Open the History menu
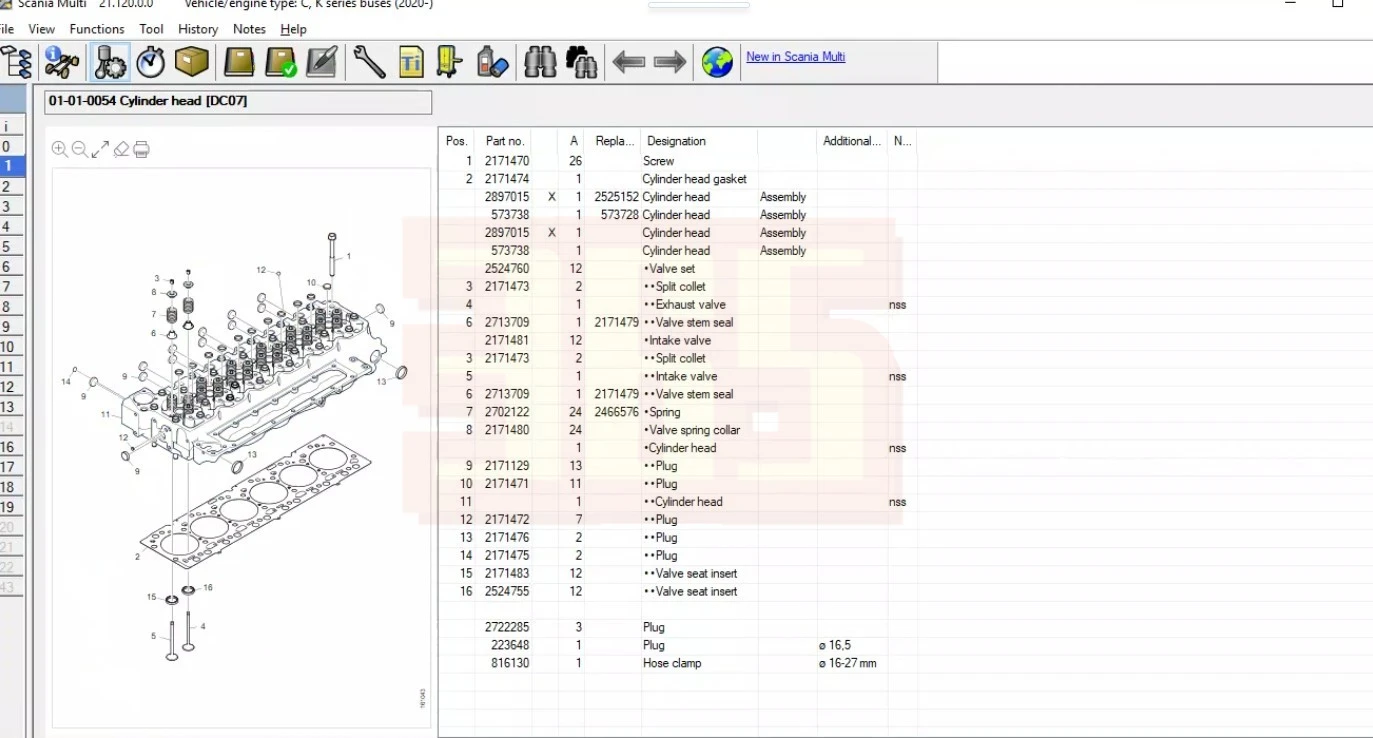This screenshot has height=738, width=1373. (198, 29)
